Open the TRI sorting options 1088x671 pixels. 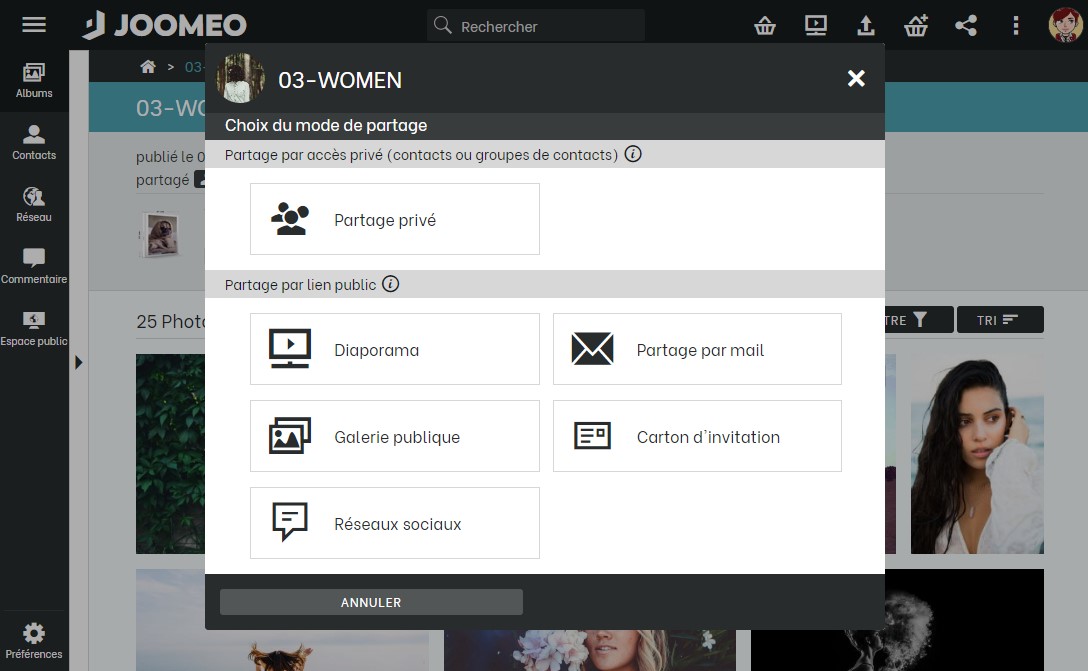point(1000,319)
